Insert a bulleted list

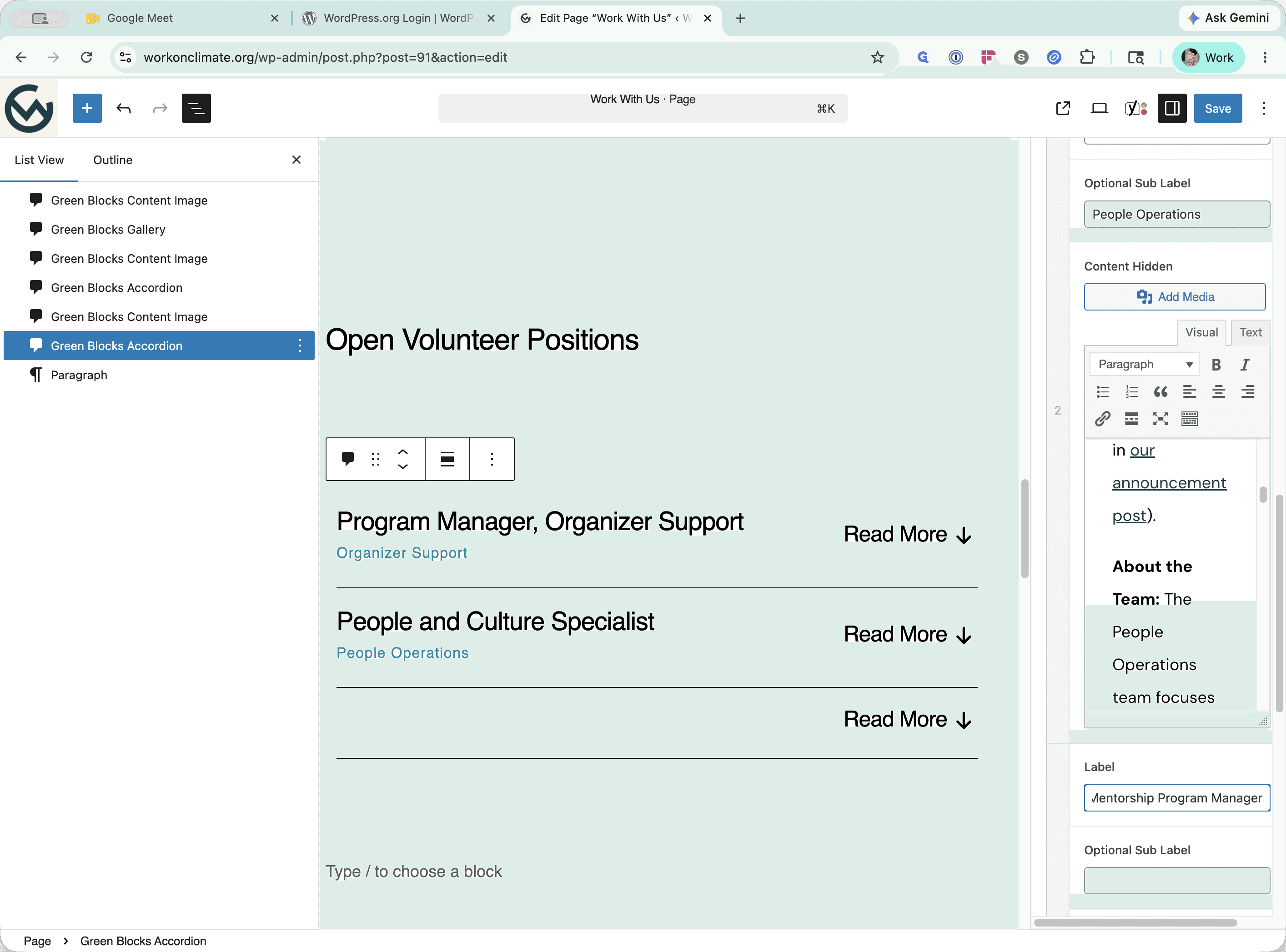[x=1103, y=392]
